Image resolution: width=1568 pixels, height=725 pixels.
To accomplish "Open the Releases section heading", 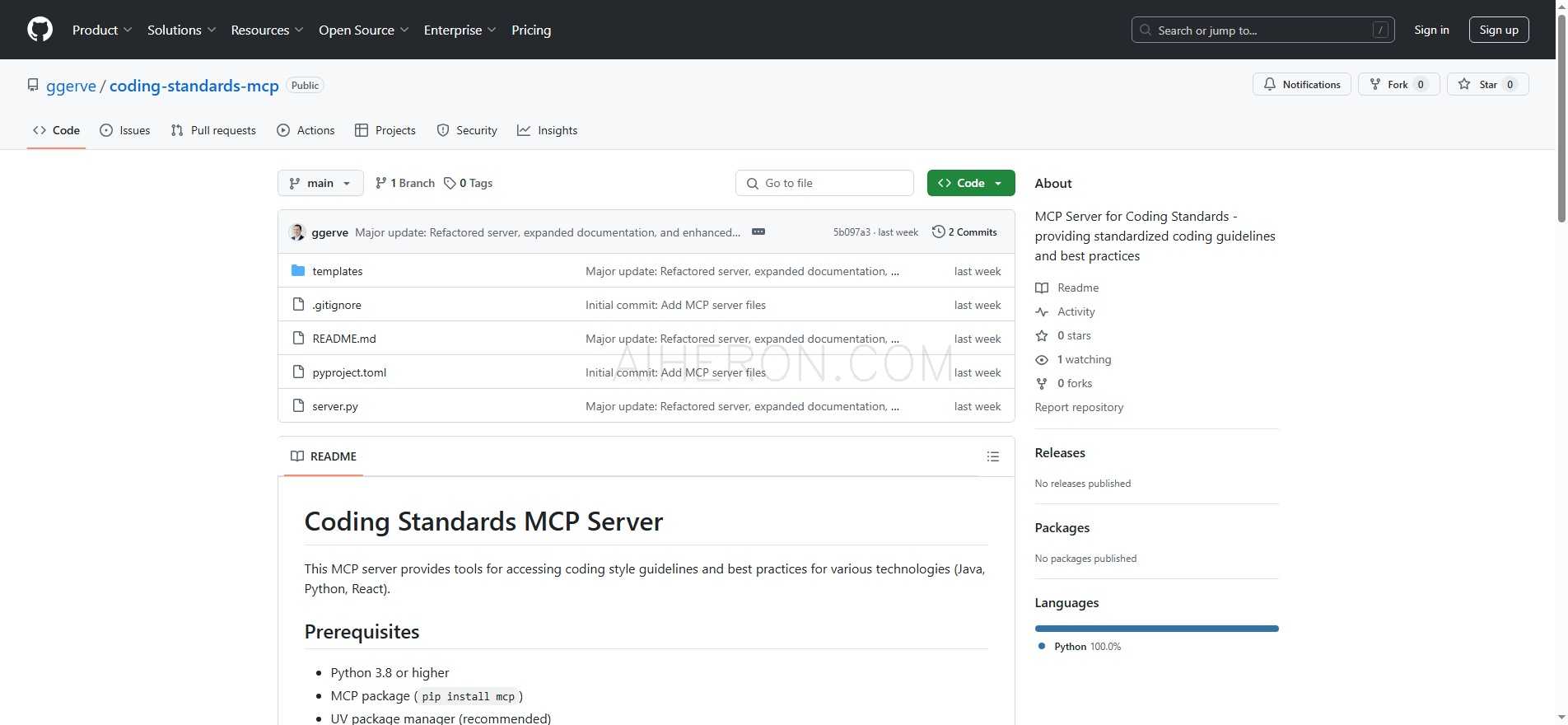I will [x=1060, y=453].
